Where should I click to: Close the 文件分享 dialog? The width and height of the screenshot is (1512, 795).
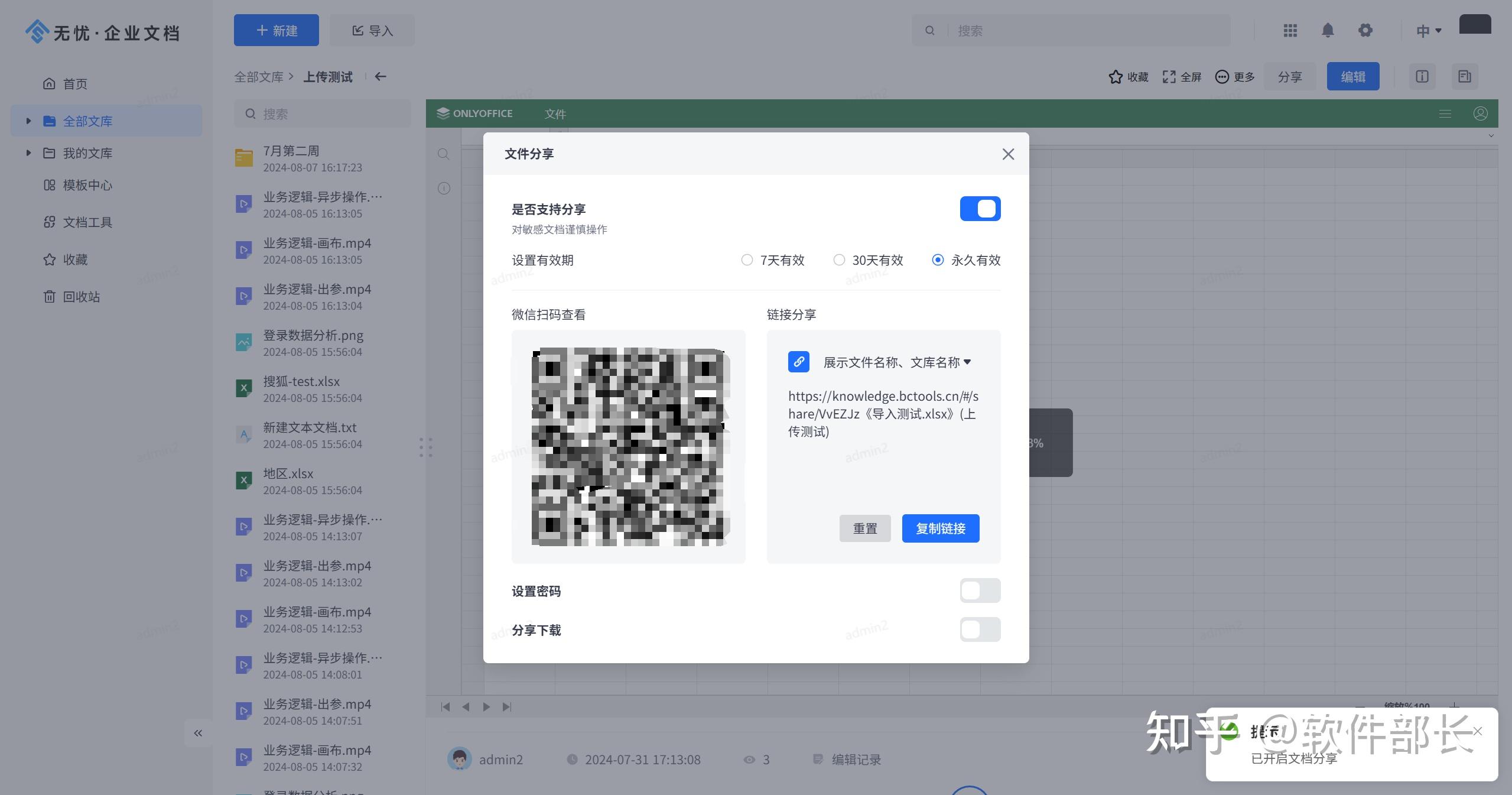[1008, 154]
